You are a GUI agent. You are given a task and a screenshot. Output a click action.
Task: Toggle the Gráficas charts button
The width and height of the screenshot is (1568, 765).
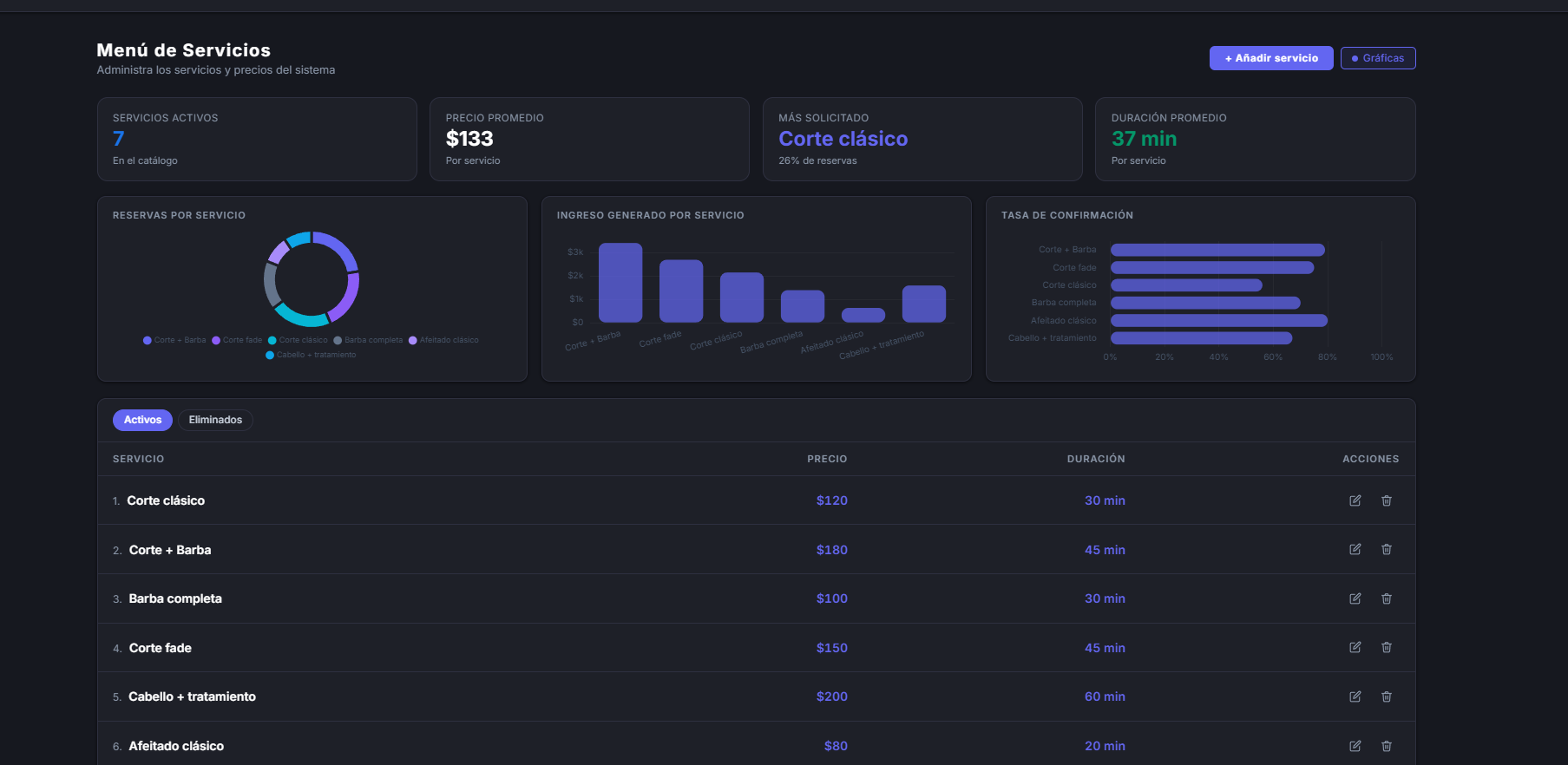click(1378, 58)
